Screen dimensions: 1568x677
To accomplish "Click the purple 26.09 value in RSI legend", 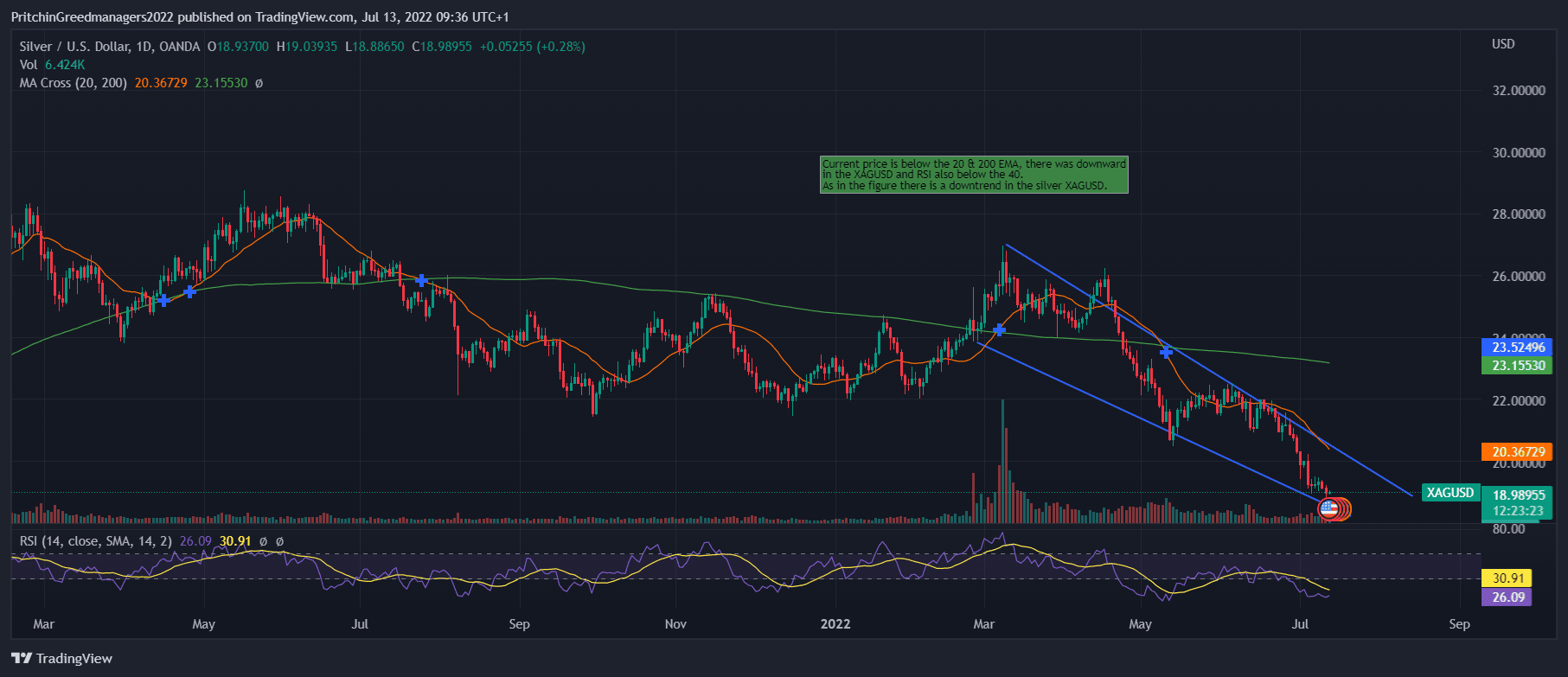I will tap(195, 541).
